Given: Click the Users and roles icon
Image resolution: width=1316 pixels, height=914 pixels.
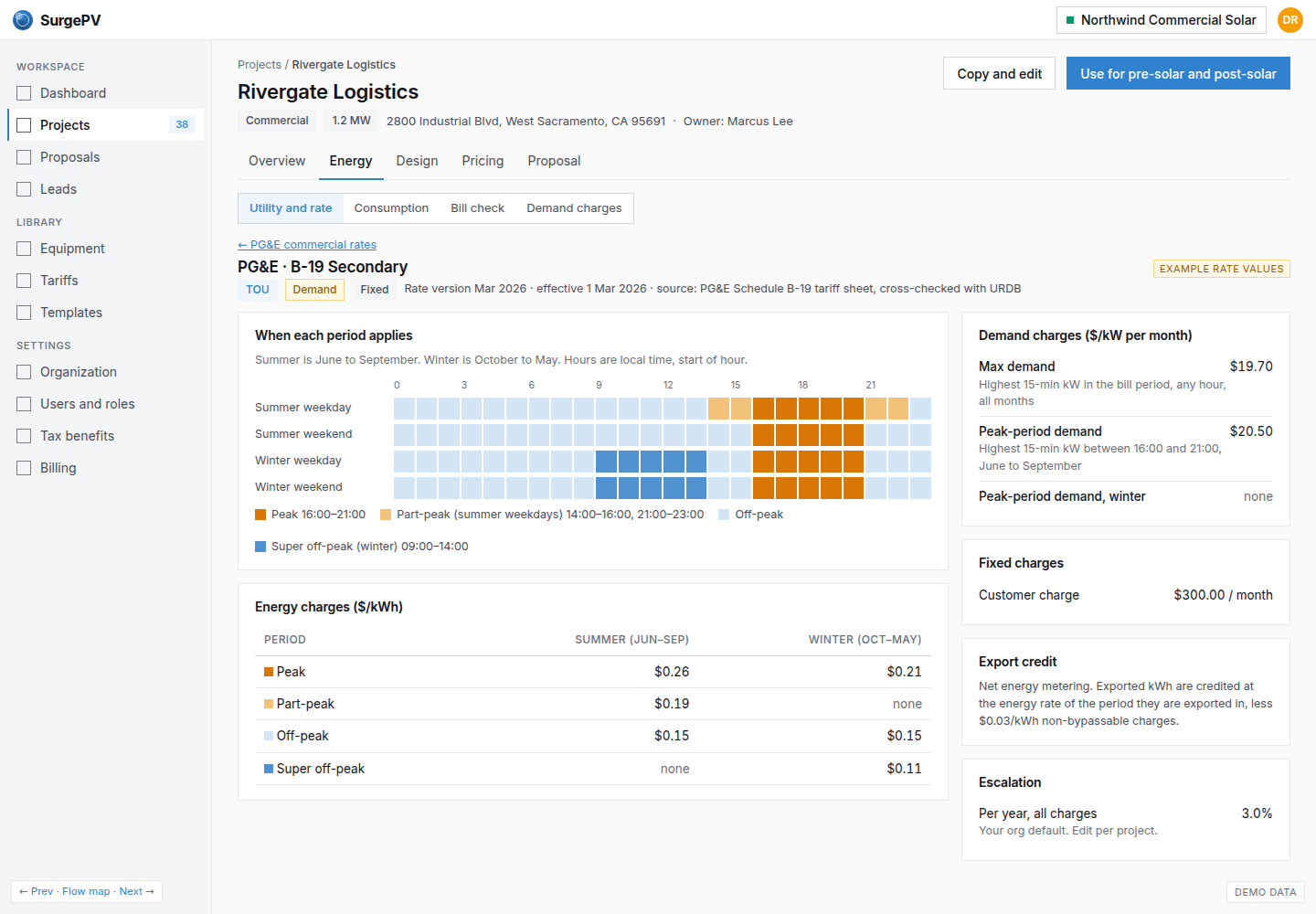Looking at the screenshot, I should tap(24, 404).
